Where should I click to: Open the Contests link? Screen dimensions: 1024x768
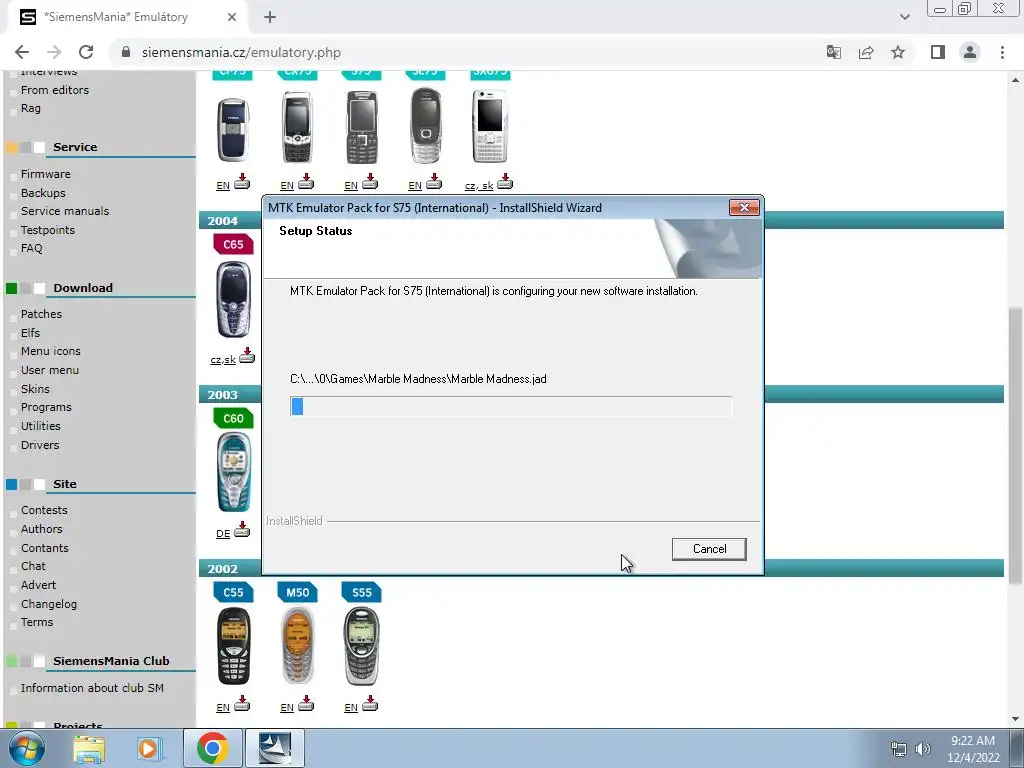(44, 510)
